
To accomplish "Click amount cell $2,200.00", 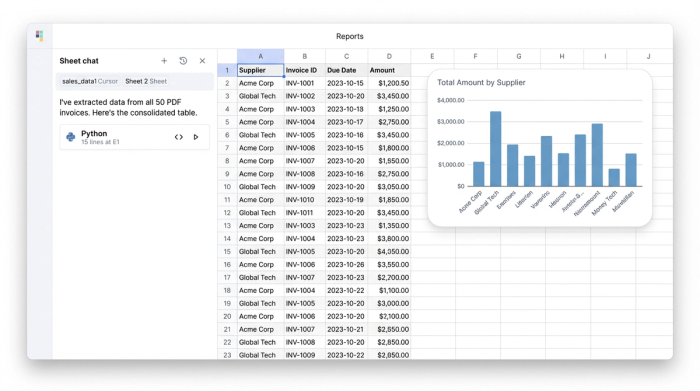I will pos(389,277).
